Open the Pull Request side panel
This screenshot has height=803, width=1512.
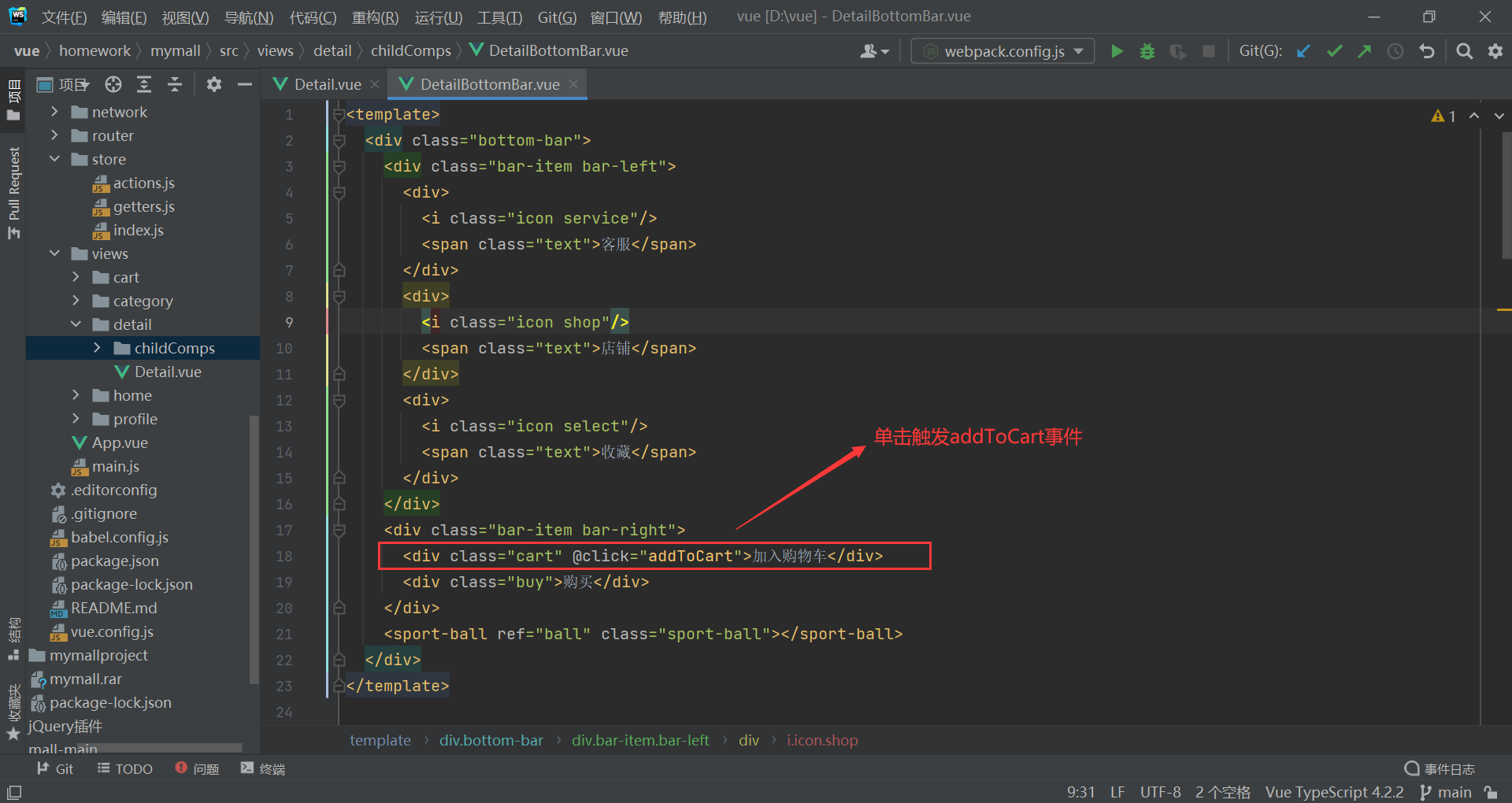pyautogui.click(x=14, y=193)
